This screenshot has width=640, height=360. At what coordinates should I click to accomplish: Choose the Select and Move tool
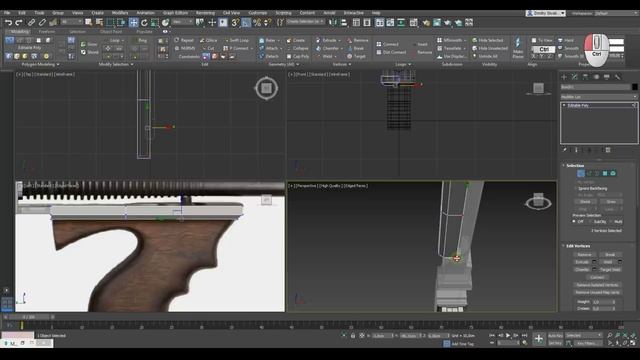coord(133,22)
